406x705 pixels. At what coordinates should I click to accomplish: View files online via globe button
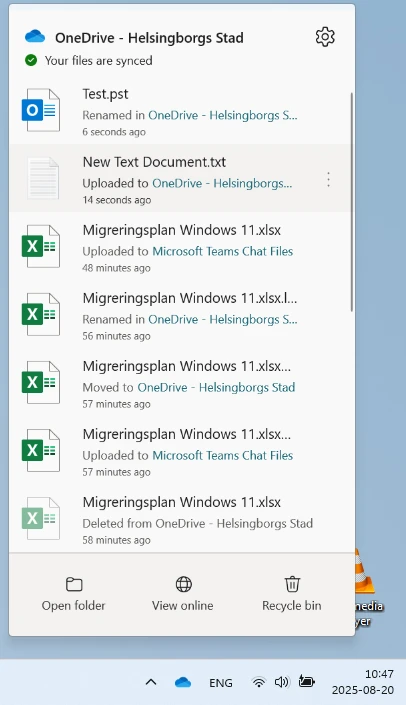(x=183, y=593)
